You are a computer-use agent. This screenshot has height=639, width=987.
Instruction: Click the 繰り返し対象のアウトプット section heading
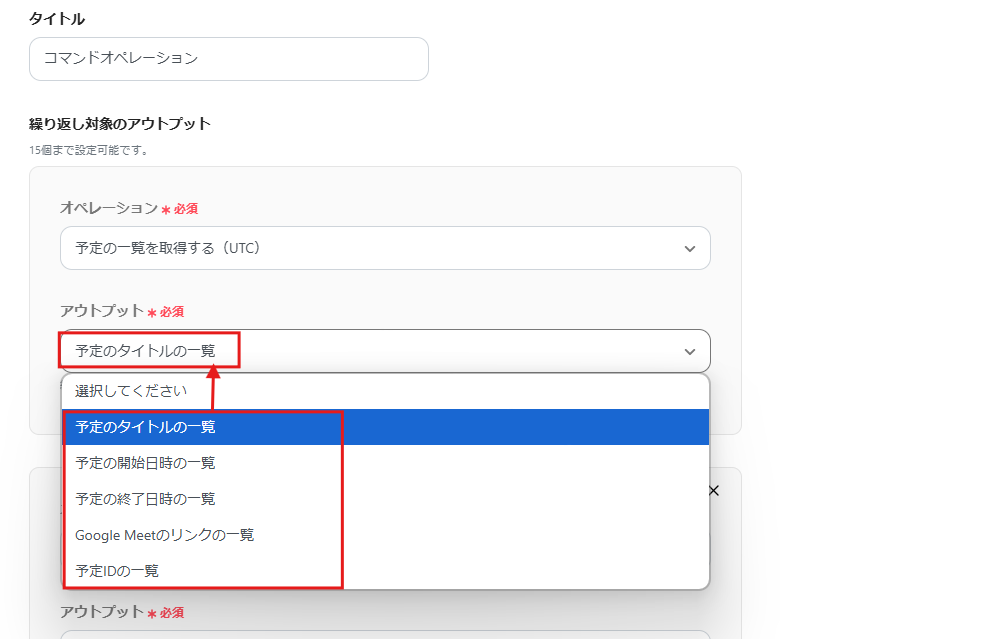(x=120, y=124)
